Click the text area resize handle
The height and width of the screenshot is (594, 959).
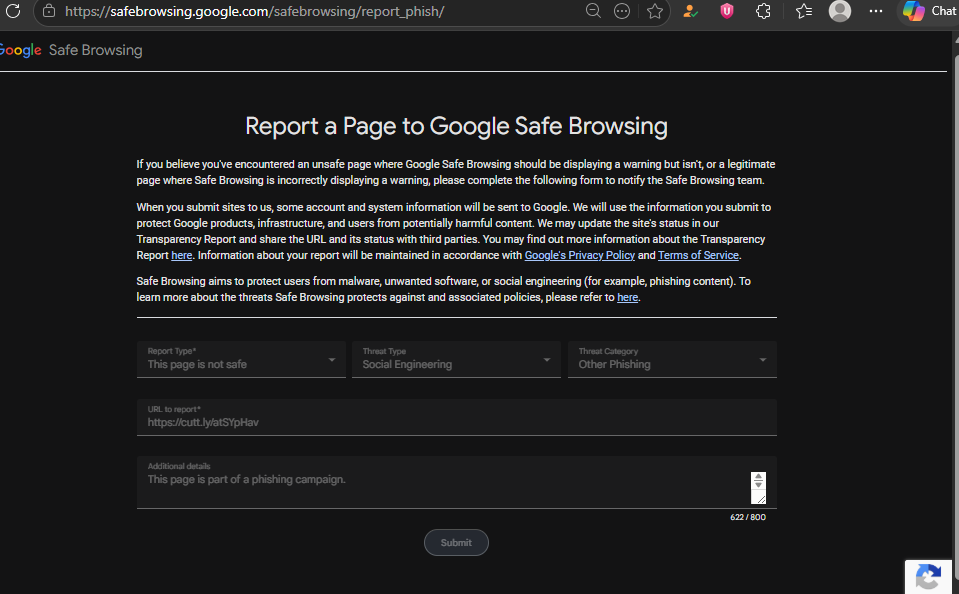759,498
